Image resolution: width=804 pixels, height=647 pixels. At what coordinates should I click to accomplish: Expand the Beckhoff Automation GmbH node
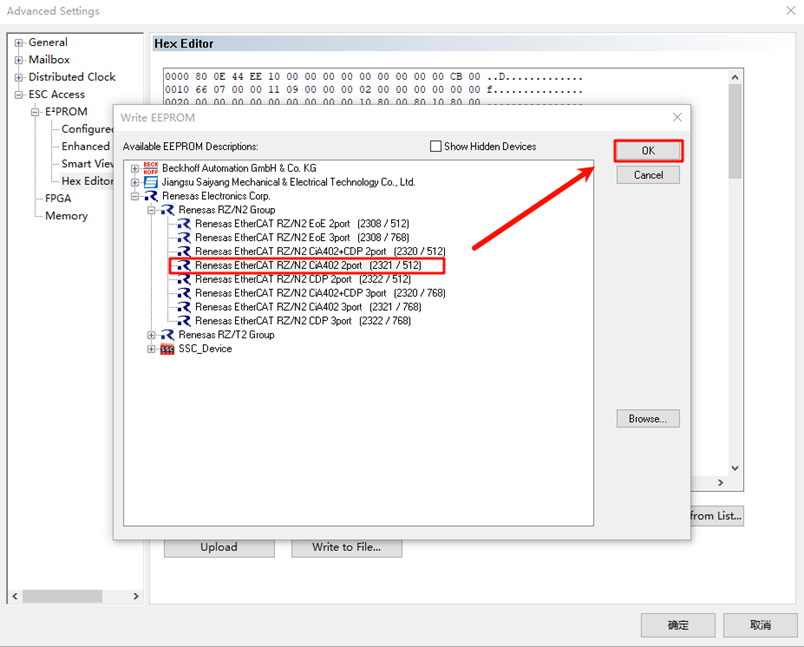[x=134, y=168]
